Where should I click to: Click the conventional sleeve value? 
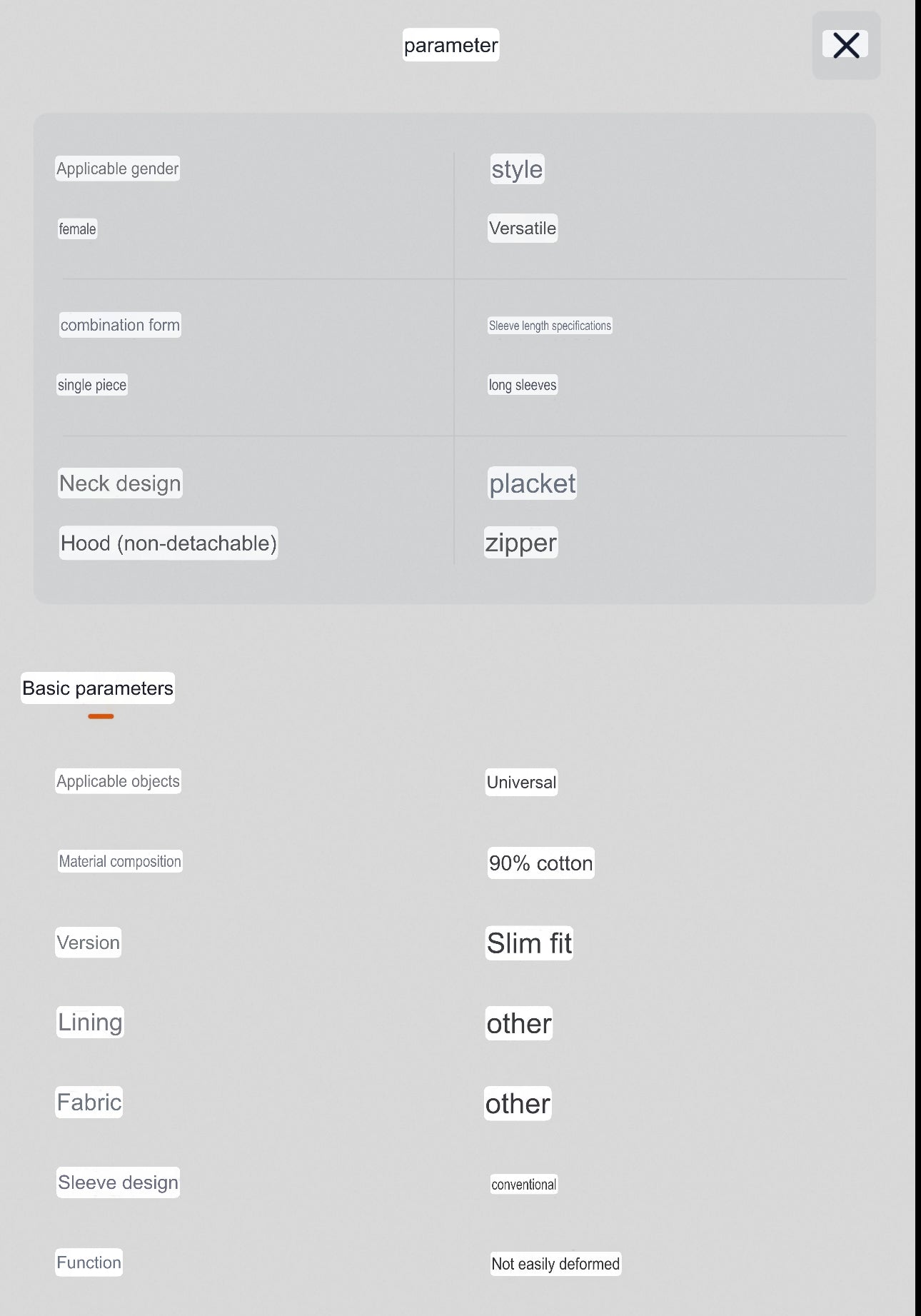[x=523, y=1185]
